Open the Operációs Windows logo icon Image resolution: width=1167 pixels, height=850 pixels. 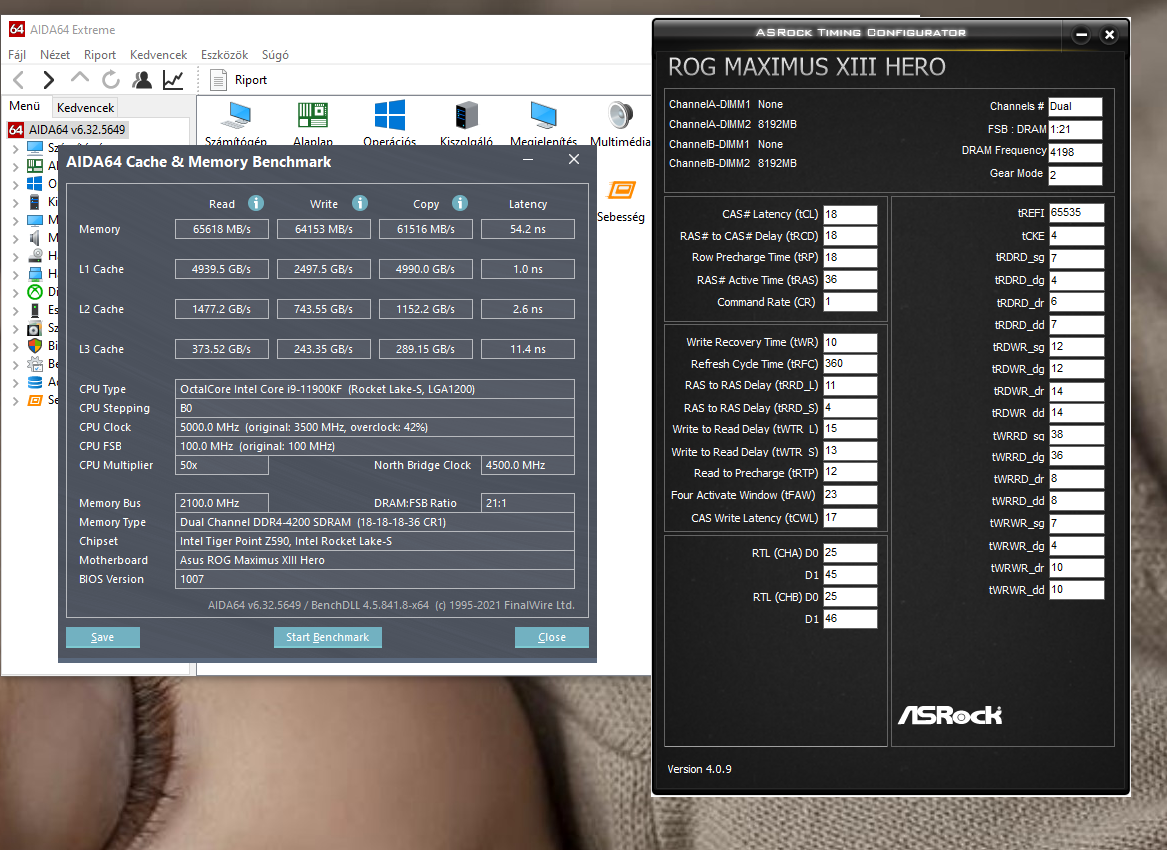coord(390,115)
